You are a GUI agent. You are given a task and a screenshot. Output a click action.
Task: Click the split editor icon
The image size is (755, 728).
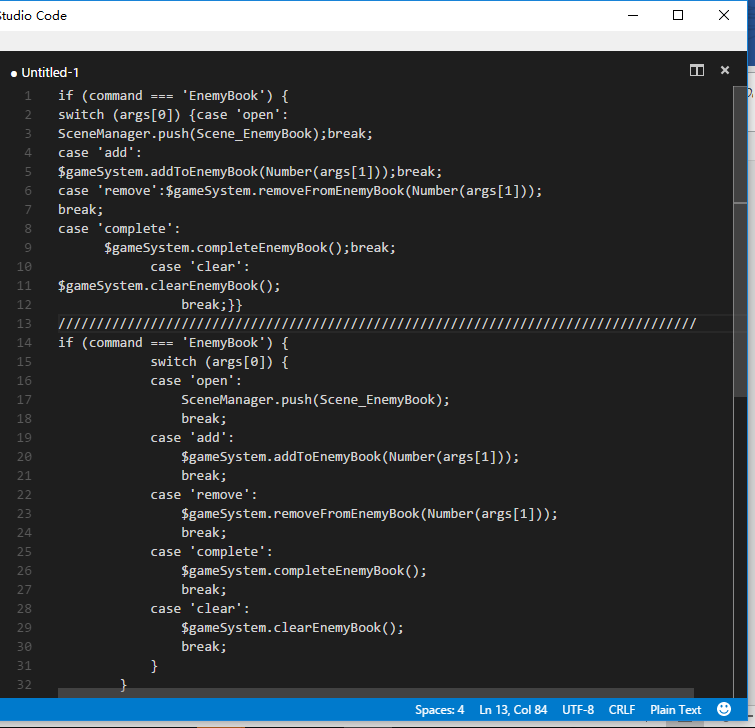click(696, 70)
